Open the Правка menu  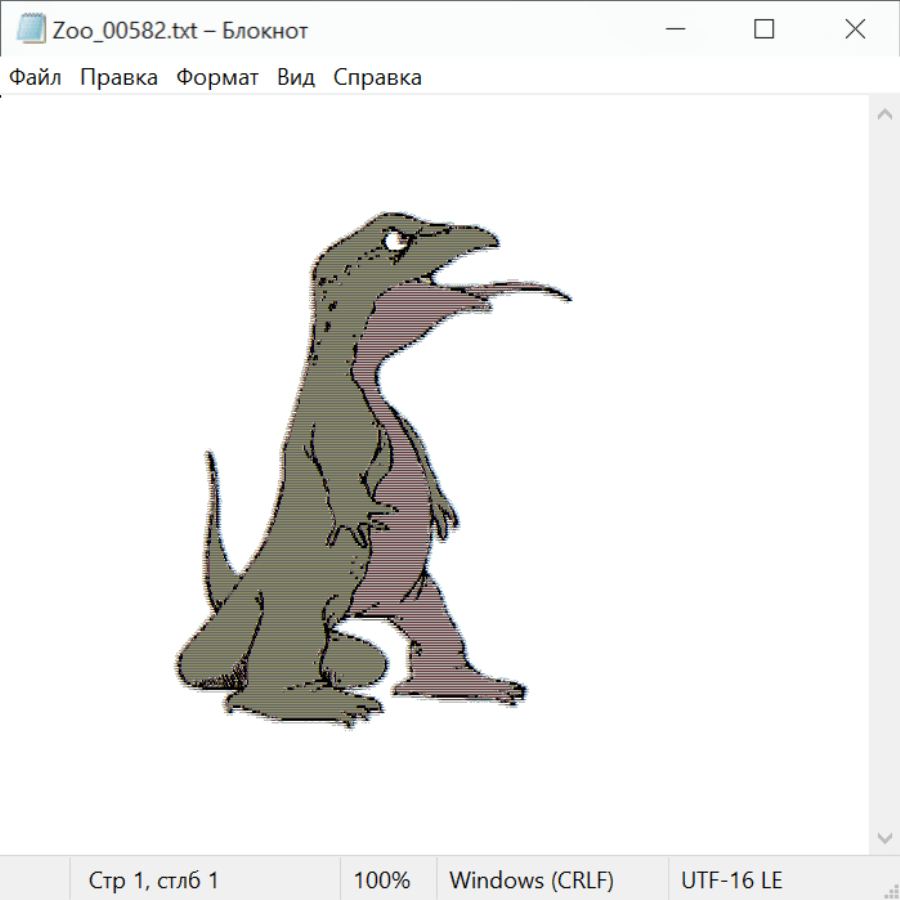pos(118,77)
